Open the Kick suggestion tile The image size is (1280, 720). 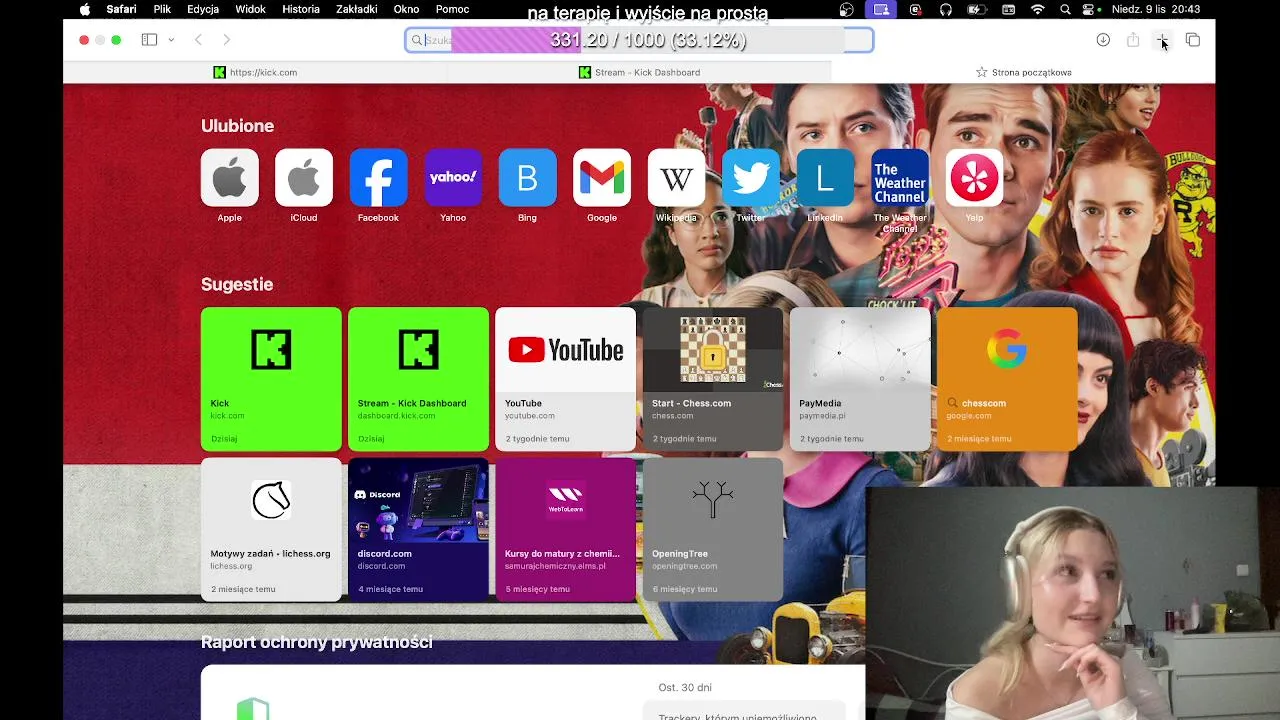point(271,379)
